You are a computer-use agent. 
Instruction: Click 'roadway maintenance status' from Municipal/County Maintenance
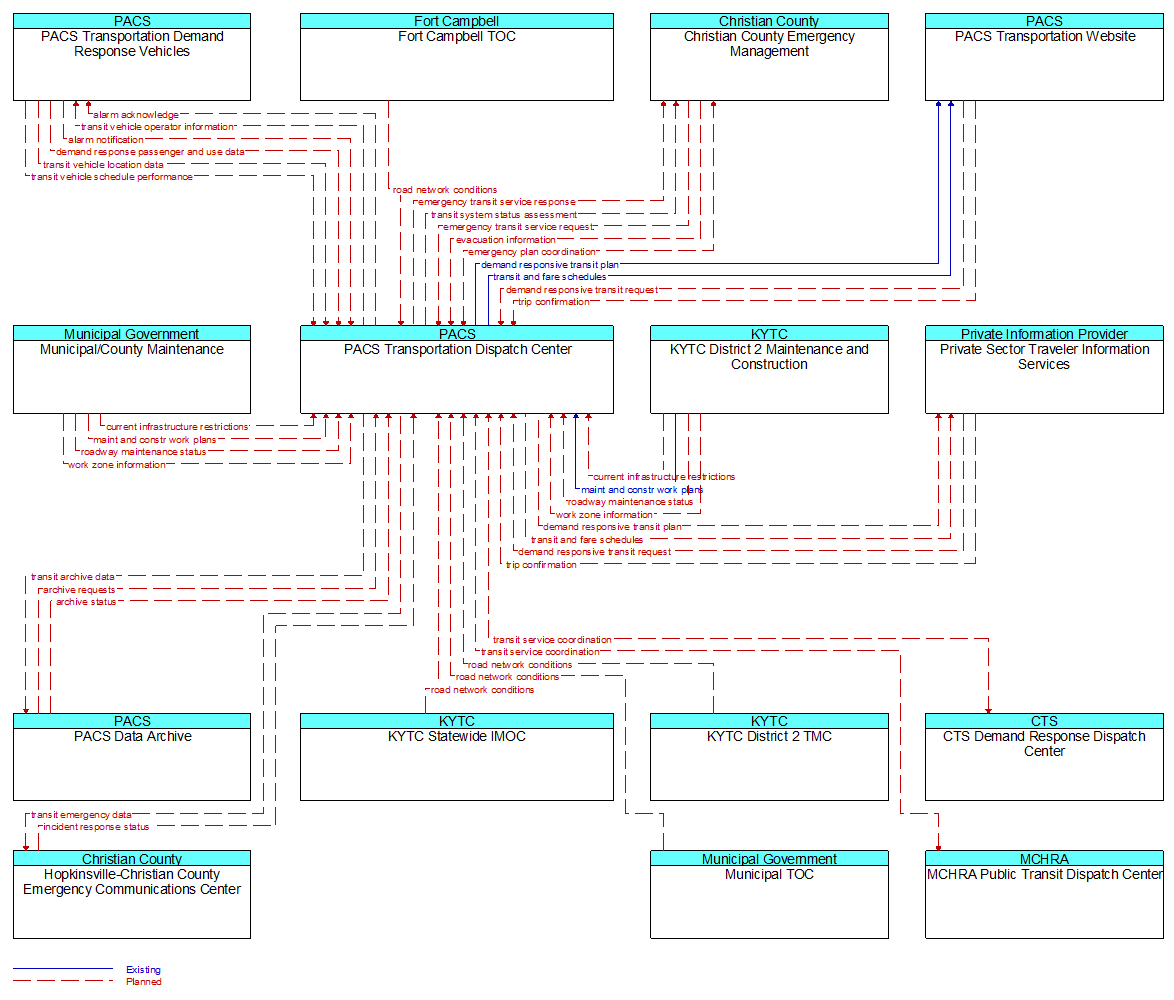[x=144, y=452]
